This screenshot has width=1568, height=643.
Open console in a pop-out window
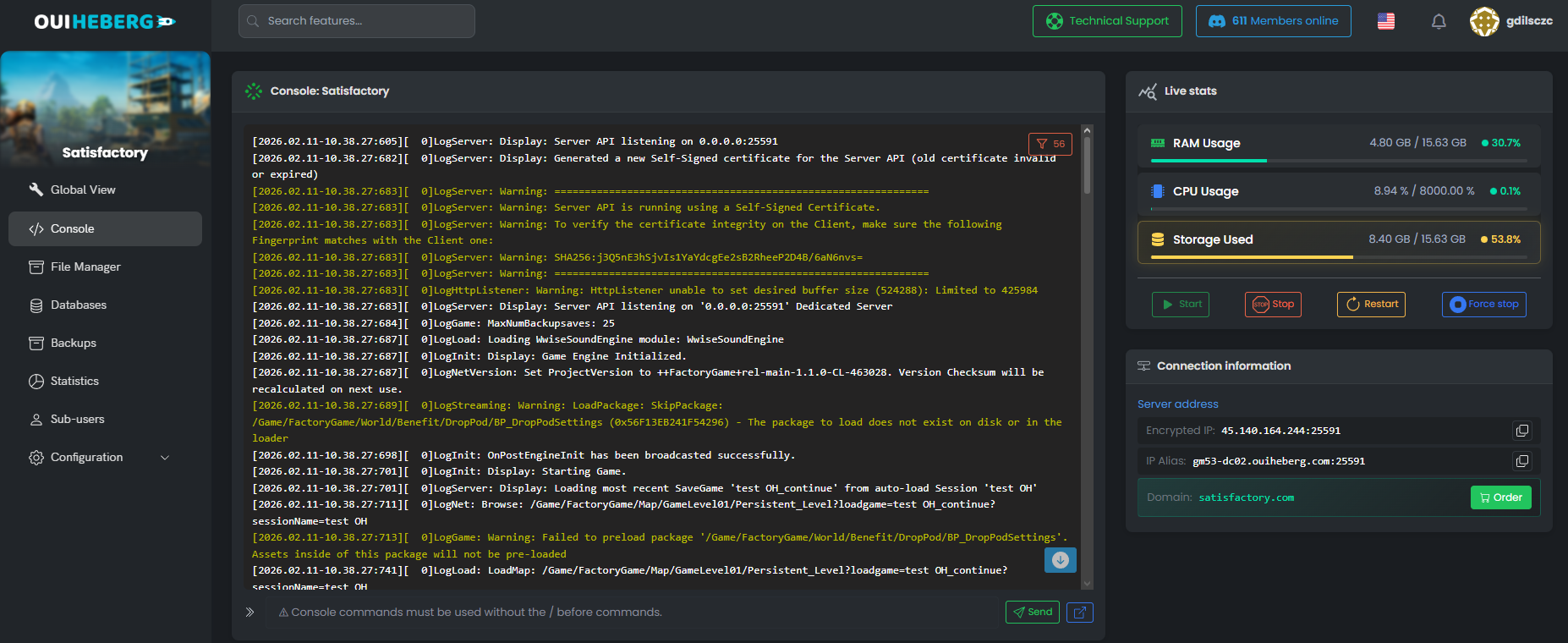[x=1079, y=612]
